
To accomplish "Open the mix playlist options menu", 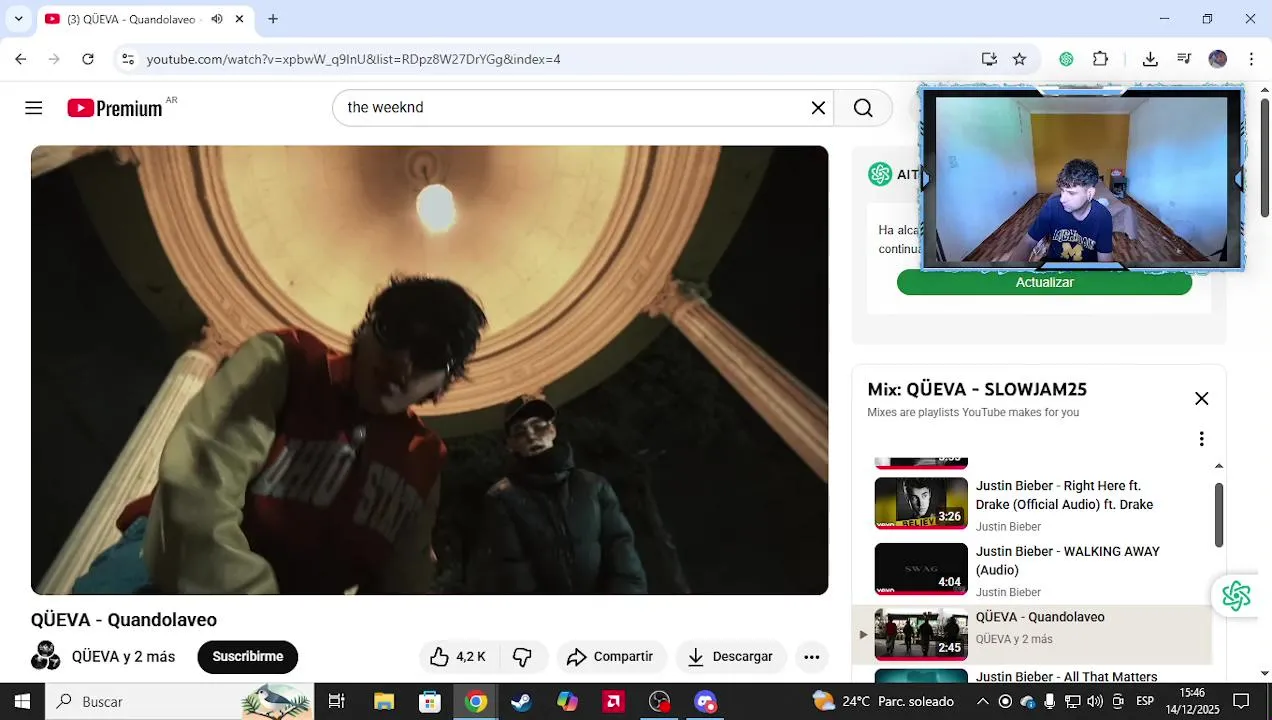I will (1202, 439).
